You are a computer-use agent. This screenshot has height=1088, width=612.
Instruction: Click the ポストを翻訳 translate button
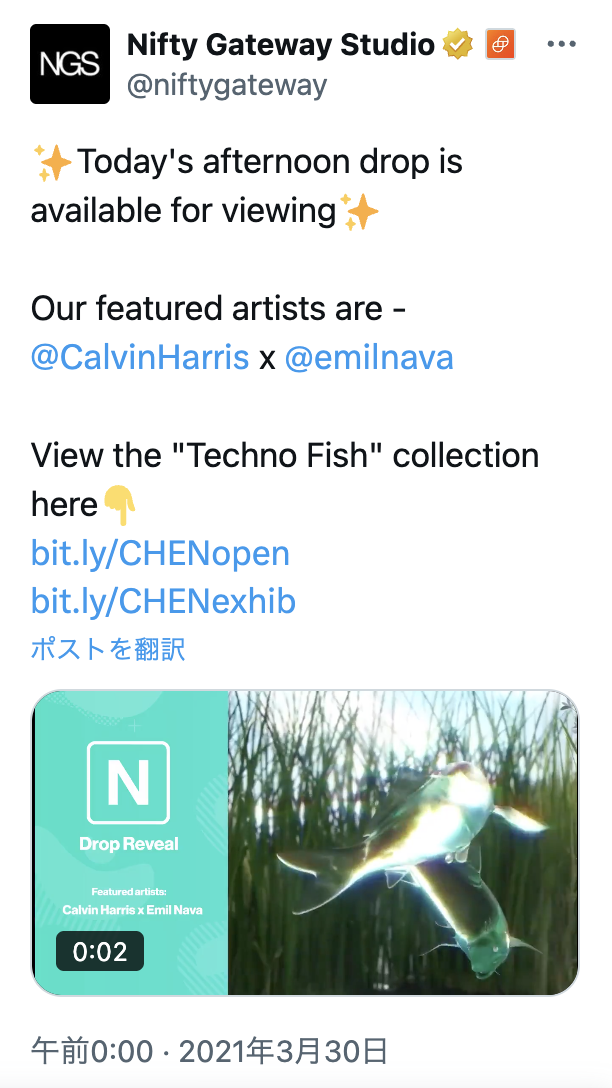pos(108,649)
